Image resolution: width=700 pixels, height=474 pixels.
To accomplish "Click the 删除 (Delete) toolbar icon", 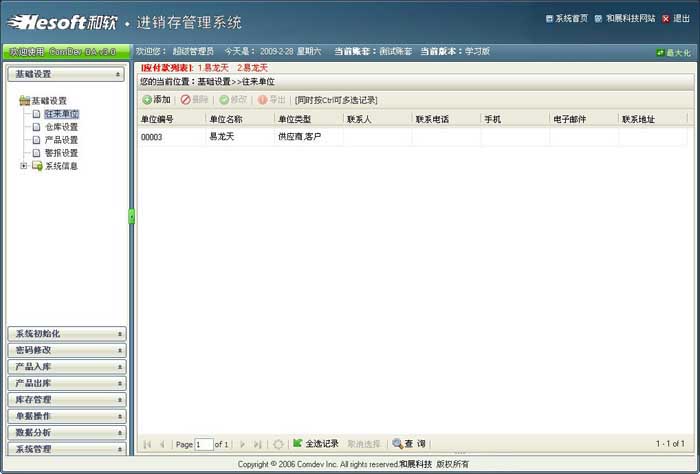I will tap(186, 100).
